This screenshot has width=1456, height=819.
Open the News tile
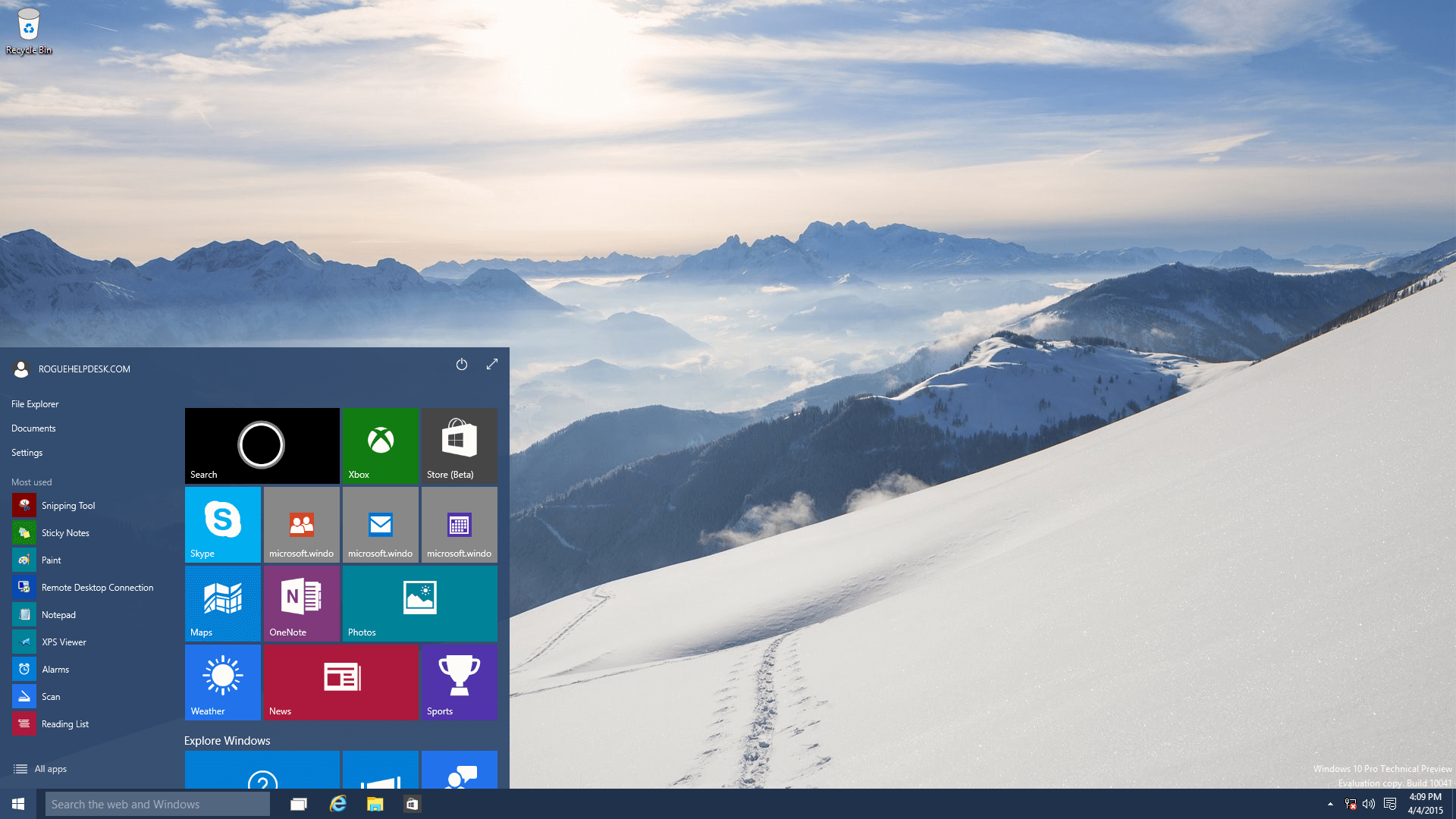point(340,682)
